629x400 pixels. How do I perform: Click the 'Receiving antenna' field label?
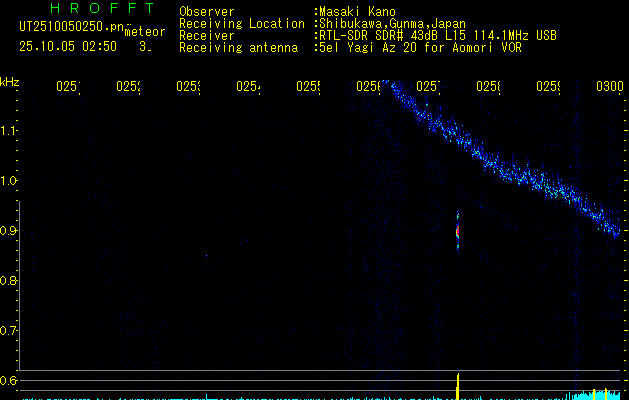click(x=238, y=47)
